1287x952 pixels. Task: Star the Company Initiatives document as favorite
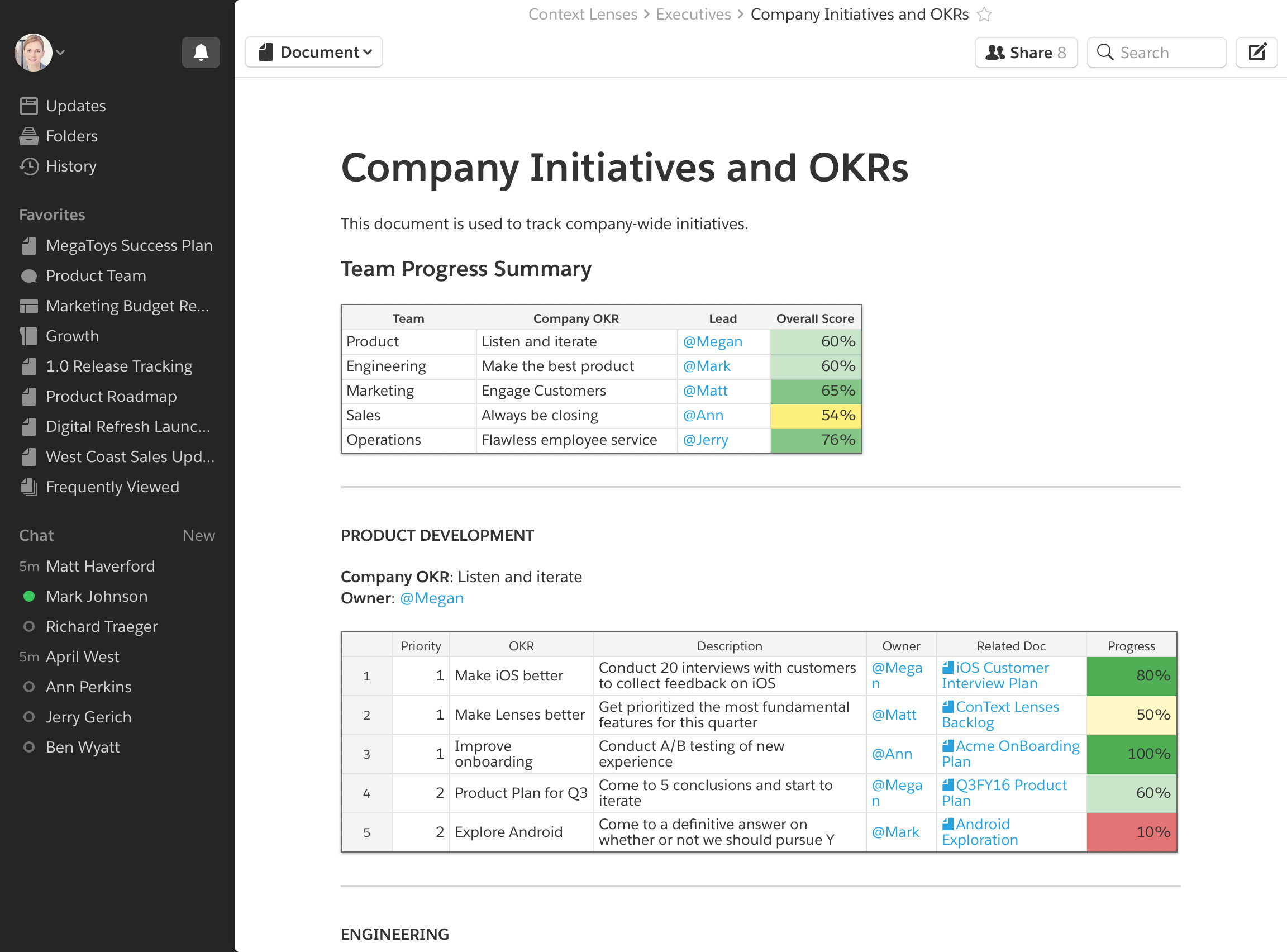point(985,15)
